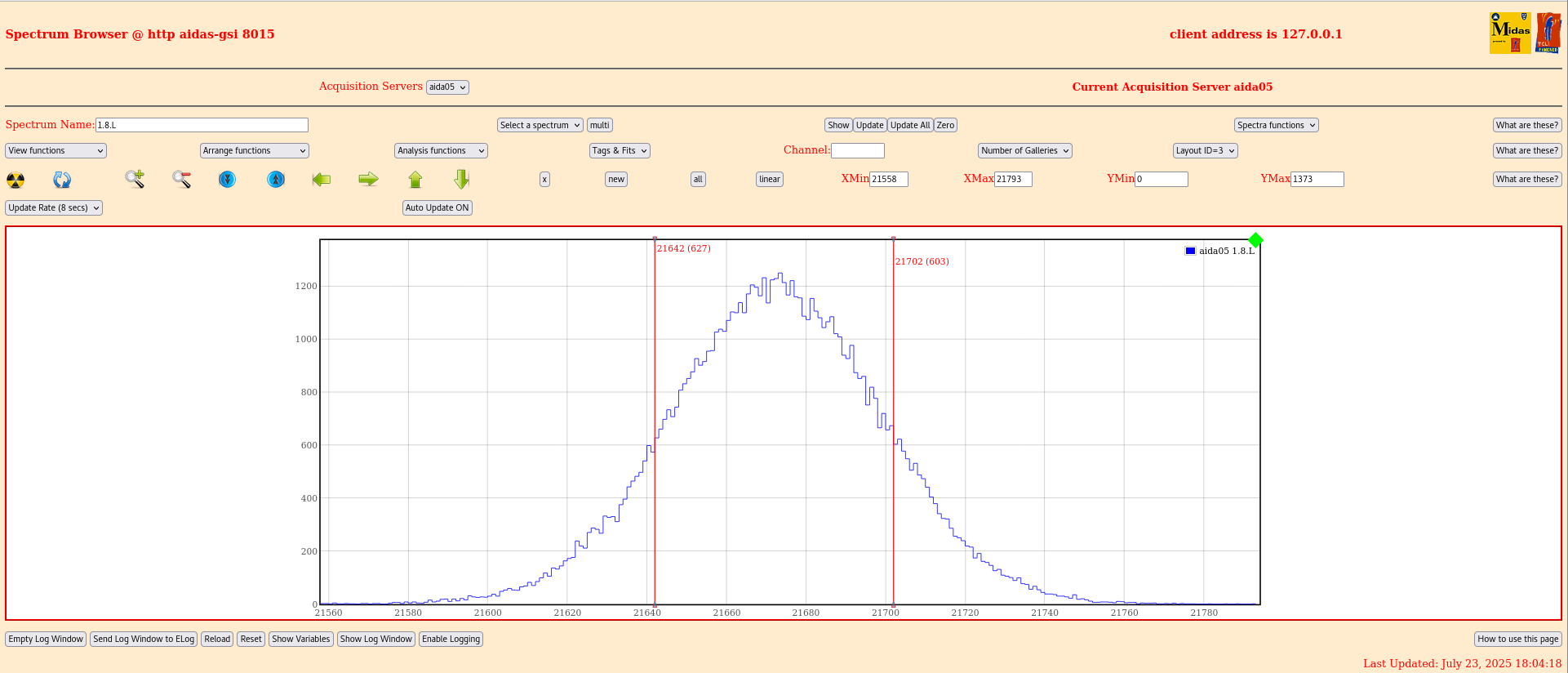The height and width of the screenshot is (673, 1568).
Task: Click the blue circle double-up arrow icon
Action: (276, 179)
